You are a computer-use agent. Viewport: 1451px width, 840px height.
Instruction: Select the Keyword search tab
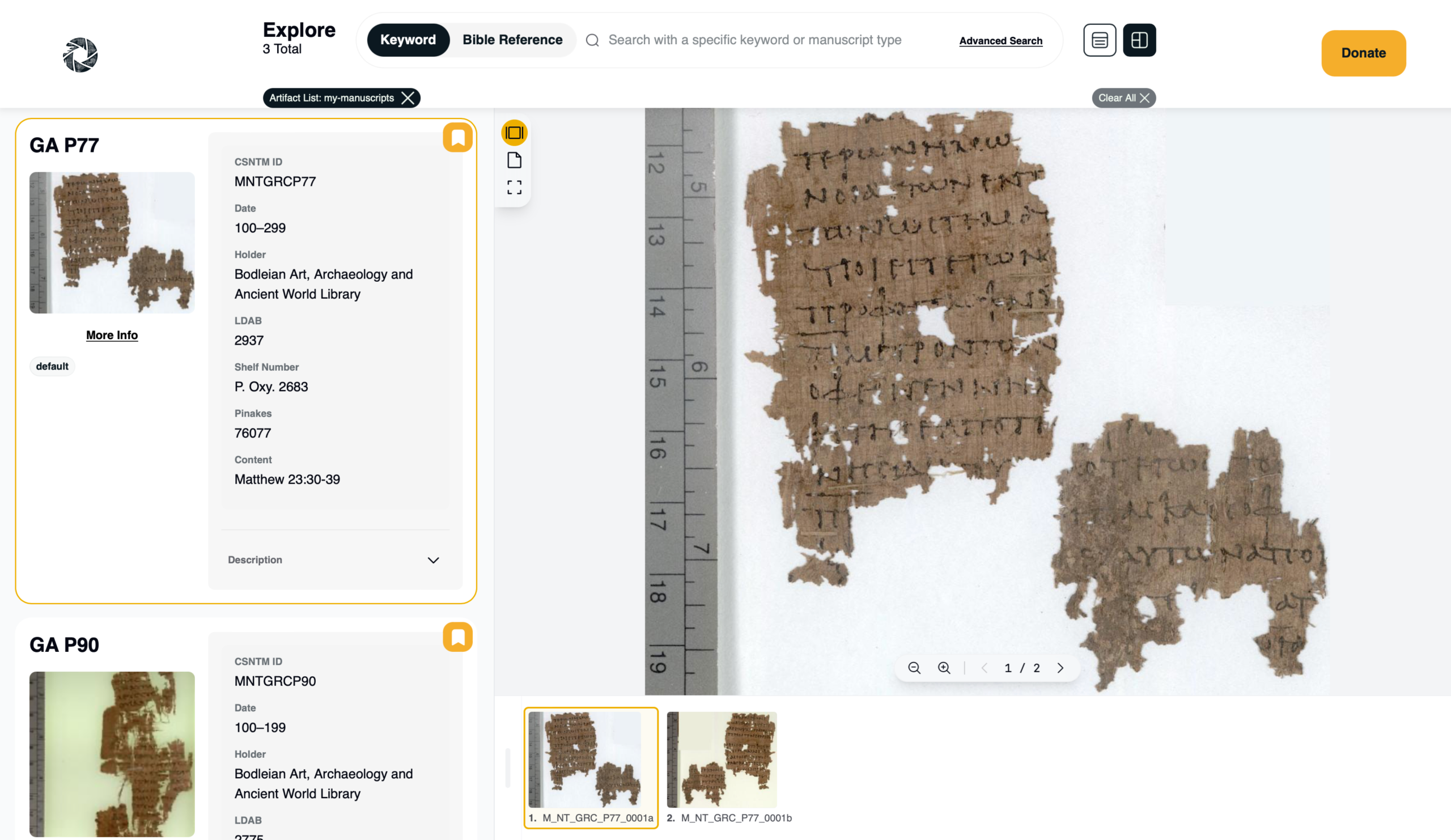(x=408, y=40)
